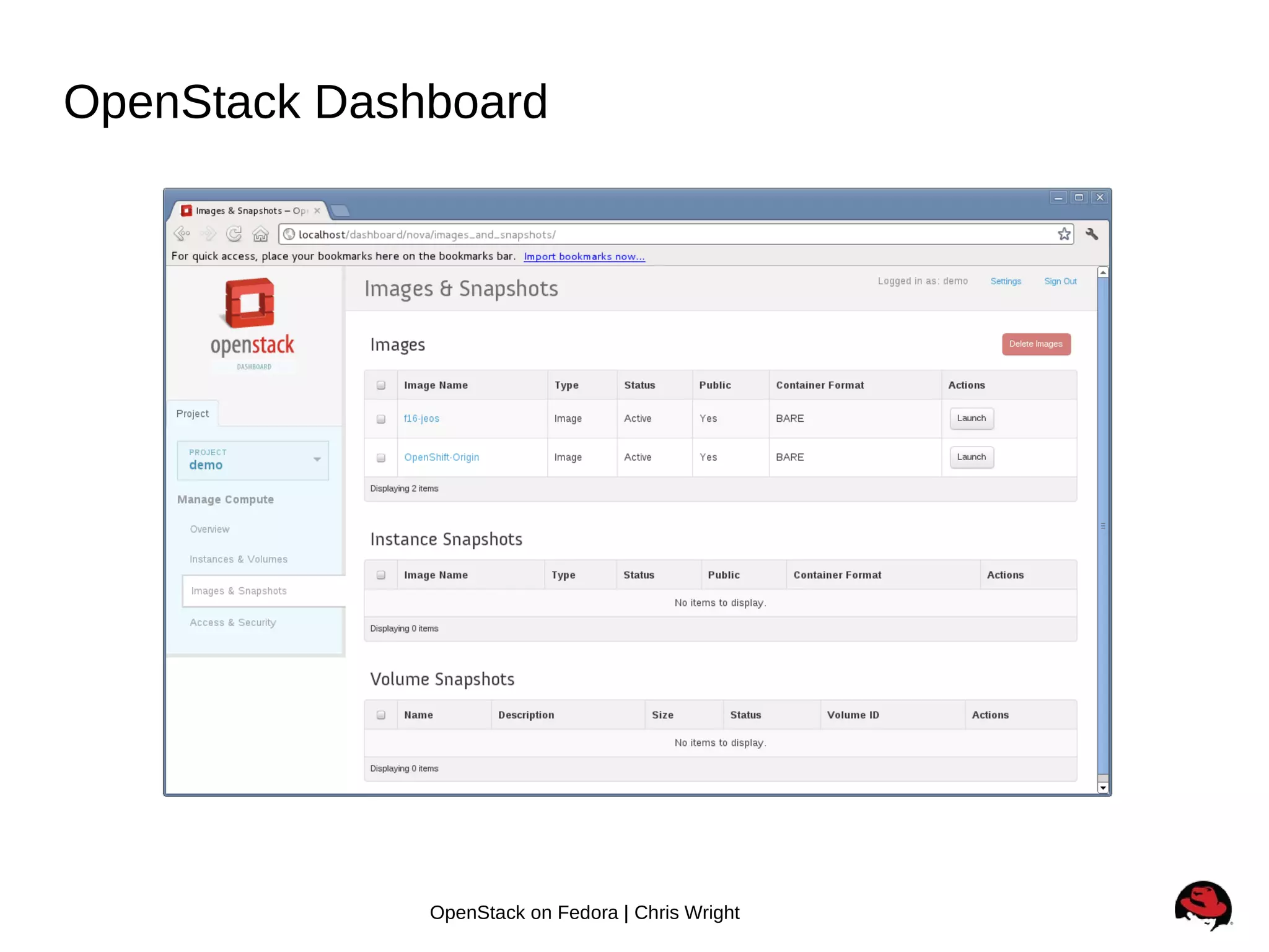Open a new browser tab

point(340,211)
